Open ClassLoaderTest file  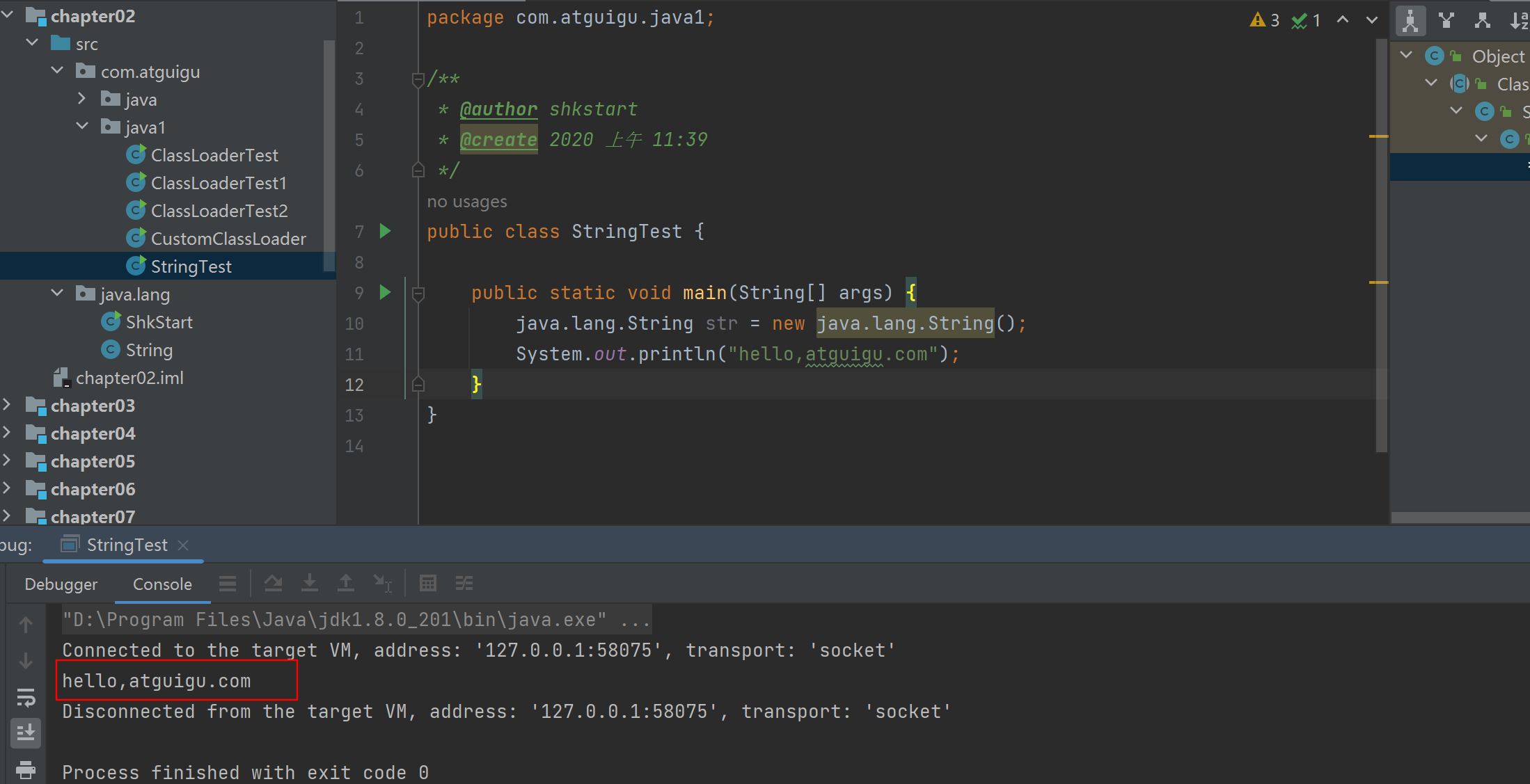click(x=214, y=155)
